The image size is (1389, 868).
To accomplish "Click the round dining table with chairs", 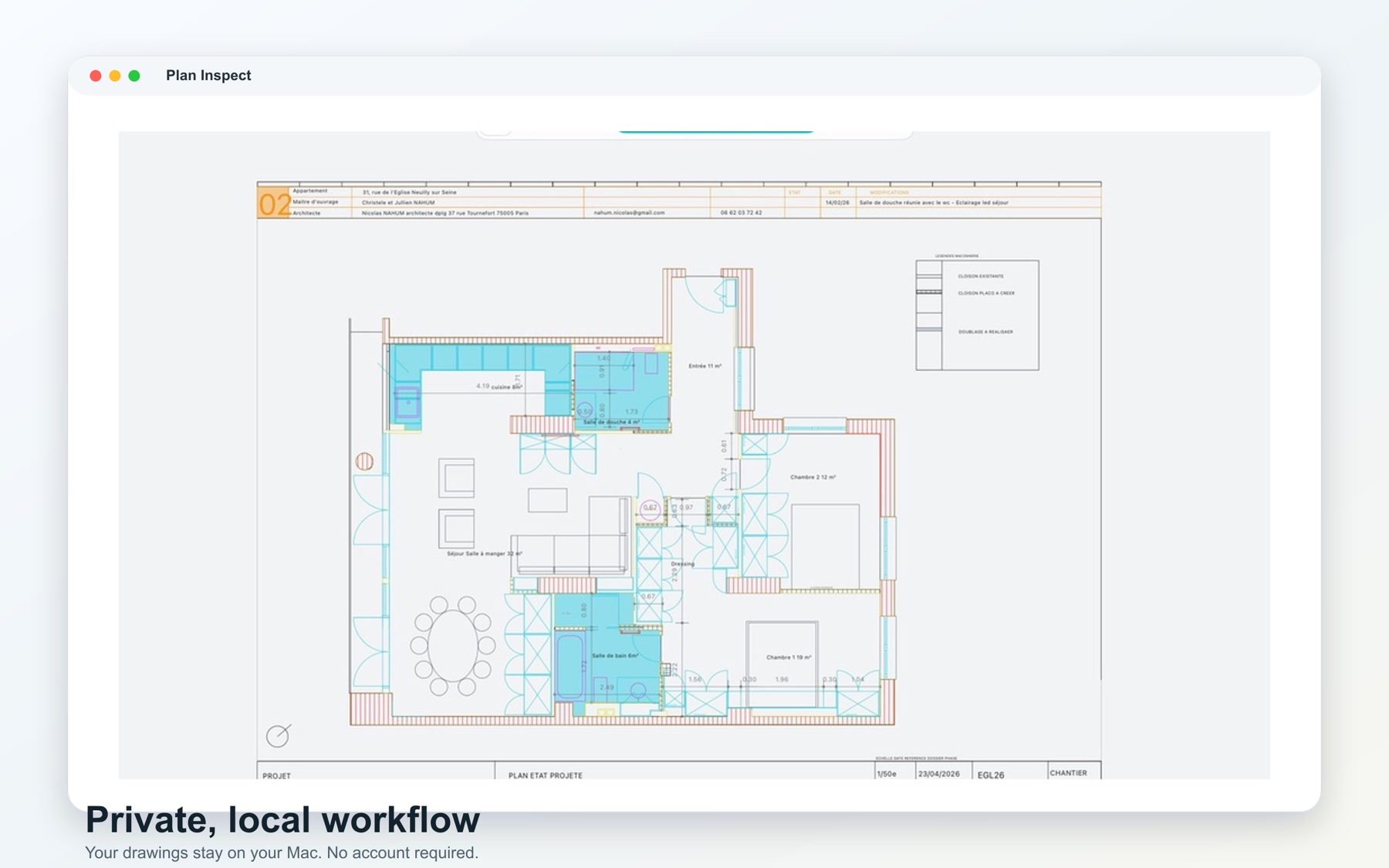I will [453, 646].
